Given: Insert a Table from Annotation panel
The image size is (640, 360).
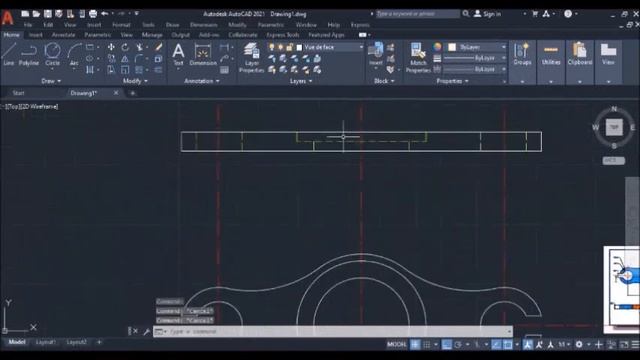Looking at the screenshot, I should click(x=224, y=70).
